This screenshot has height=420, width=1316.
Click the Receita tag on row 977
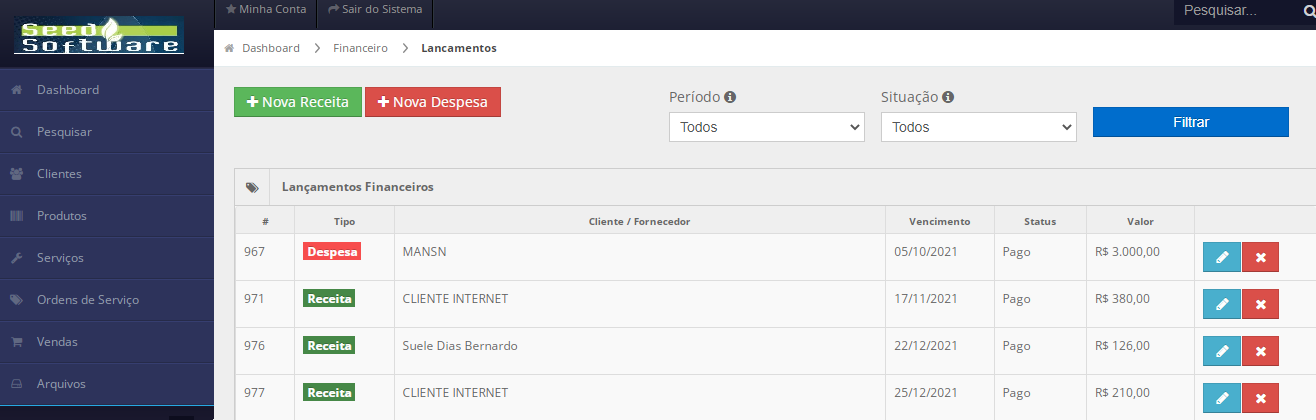329,393
